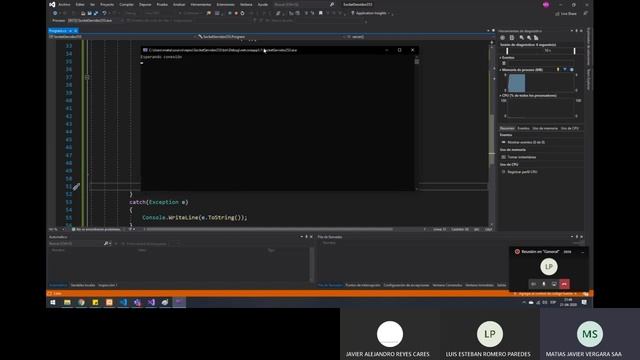This screenshot has width=640, height=360.
Task: Open Chrome from the taskbar
Action: [81, 302]
